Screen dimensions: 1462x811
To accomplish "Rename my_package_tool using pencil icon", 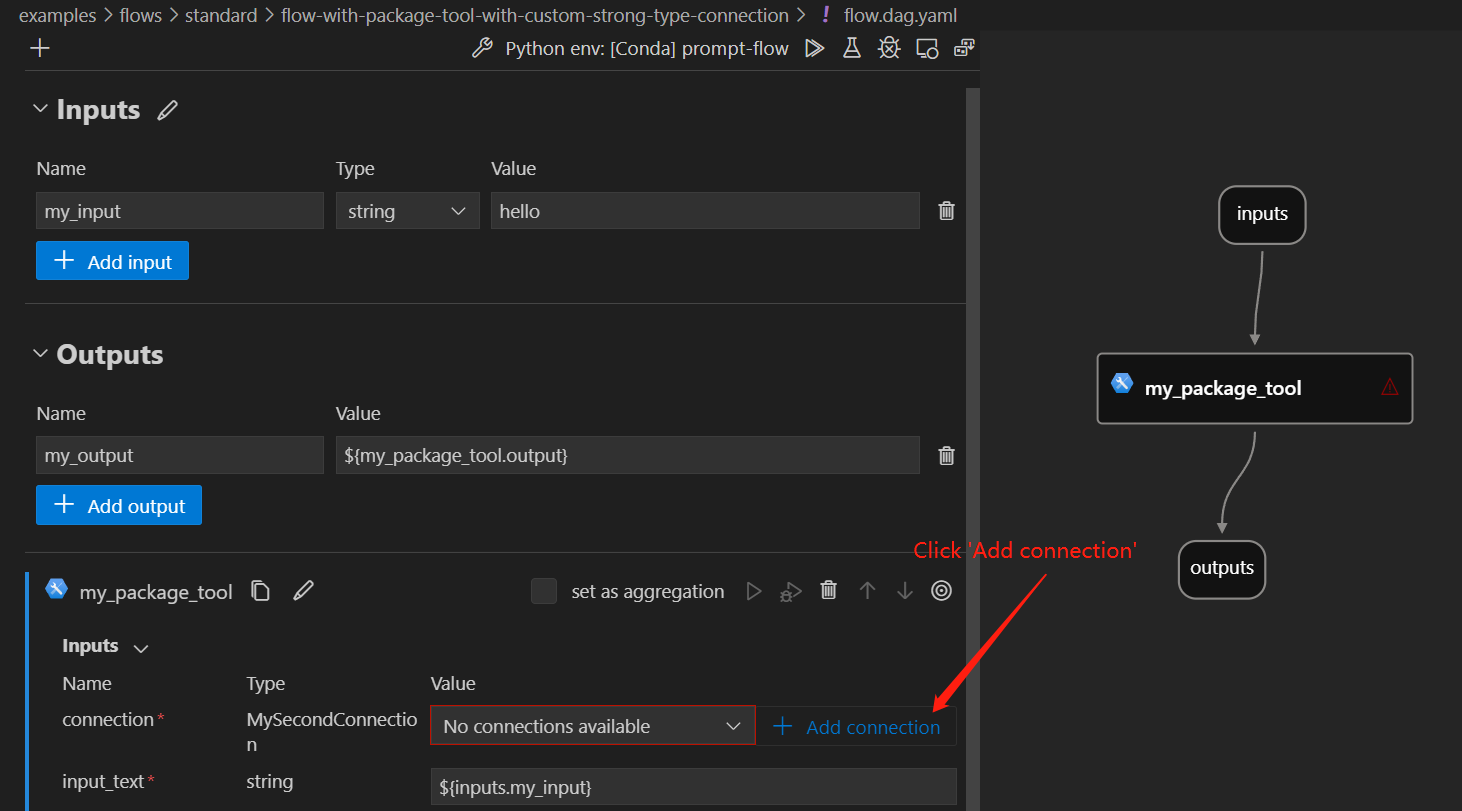I will tap(303, 591).
